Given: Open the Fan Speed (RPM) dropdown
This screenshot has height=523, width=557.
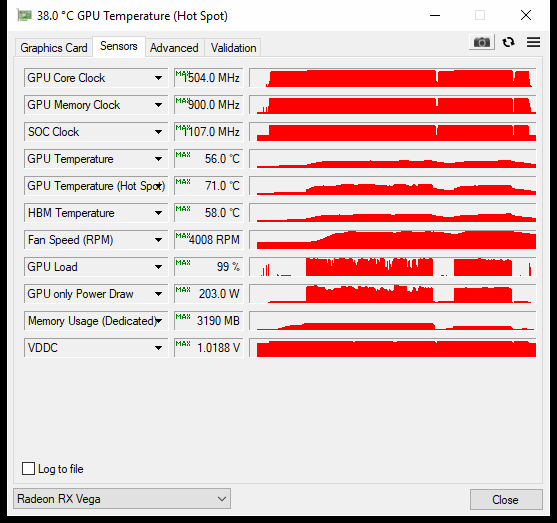Looking at the screenshot, I should [158, 240].
